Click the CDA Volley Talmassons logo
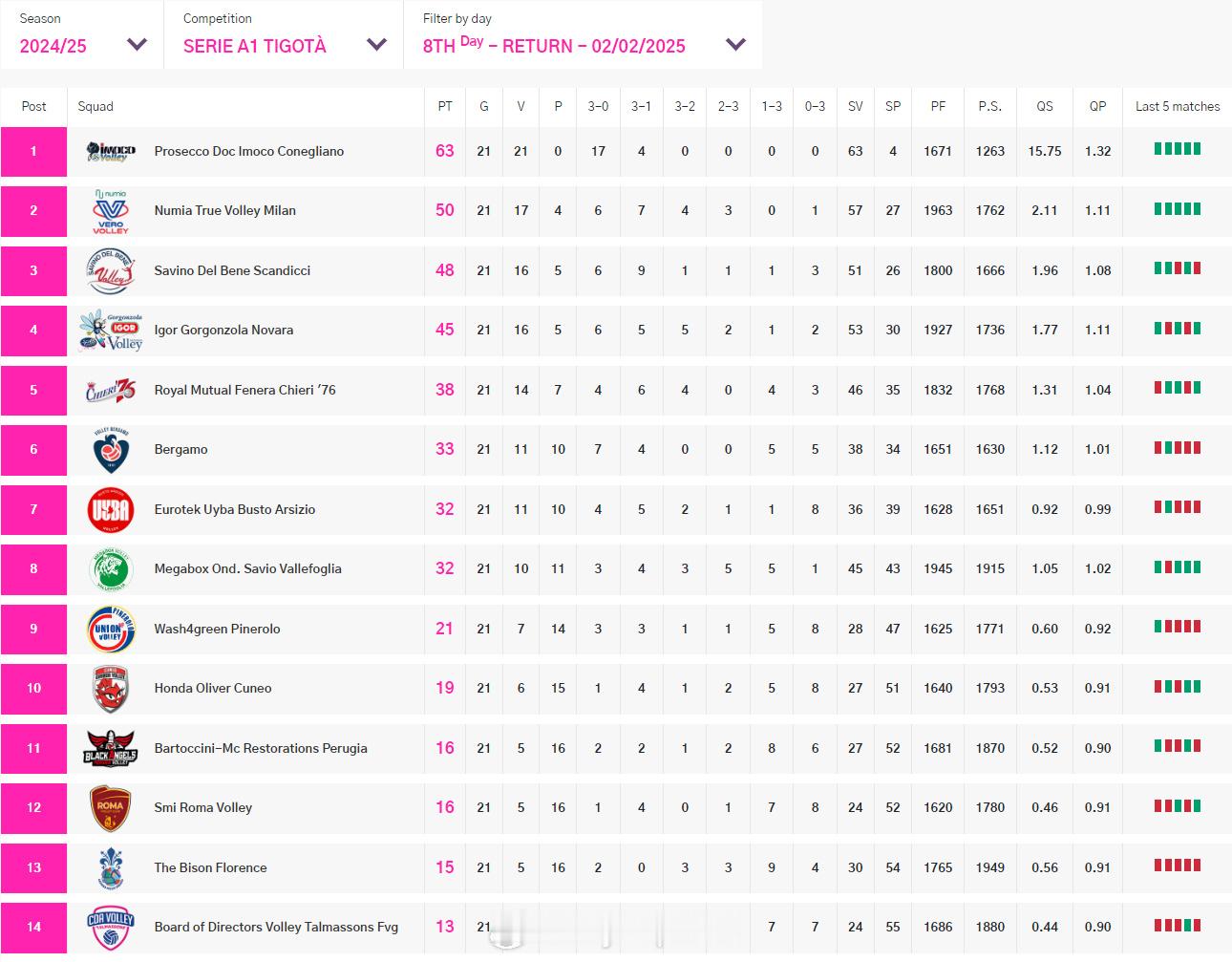This screenshot has width=1232, height=962. [x=111, y=928]
